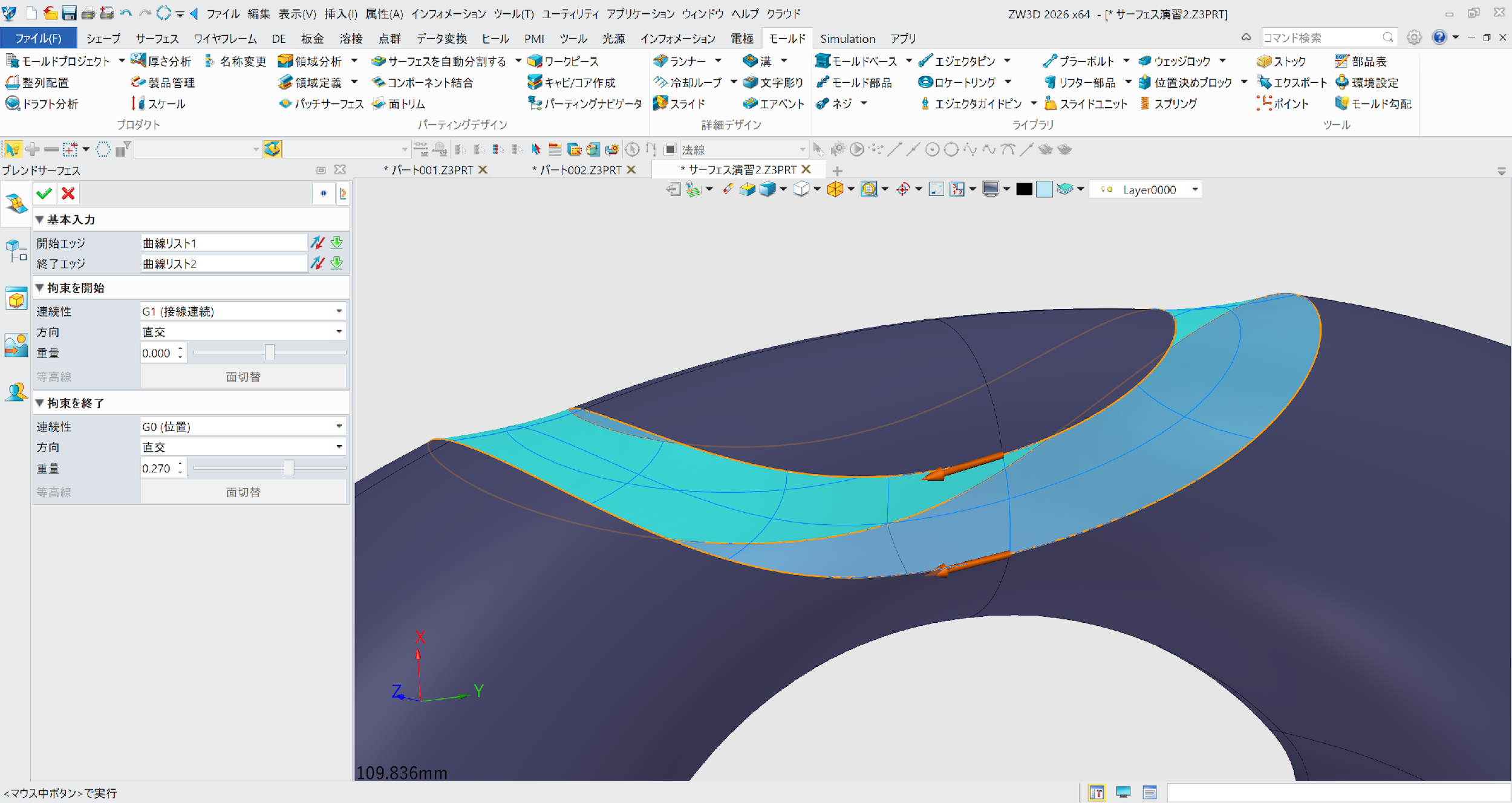
Task: Confirm the blend surface with green check
Action: [43, 193]
